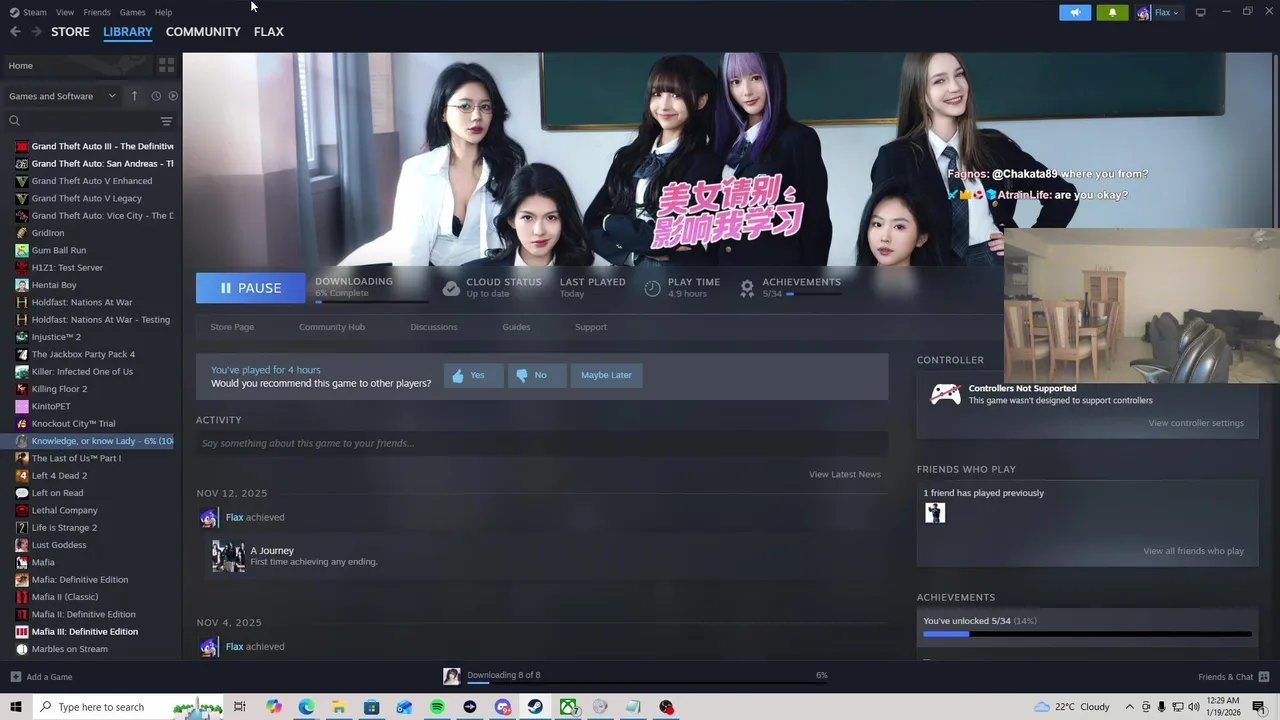This screenshot has height=720, width=1280.
Task: Select Left 4 Dead 2
Action: 59,475
